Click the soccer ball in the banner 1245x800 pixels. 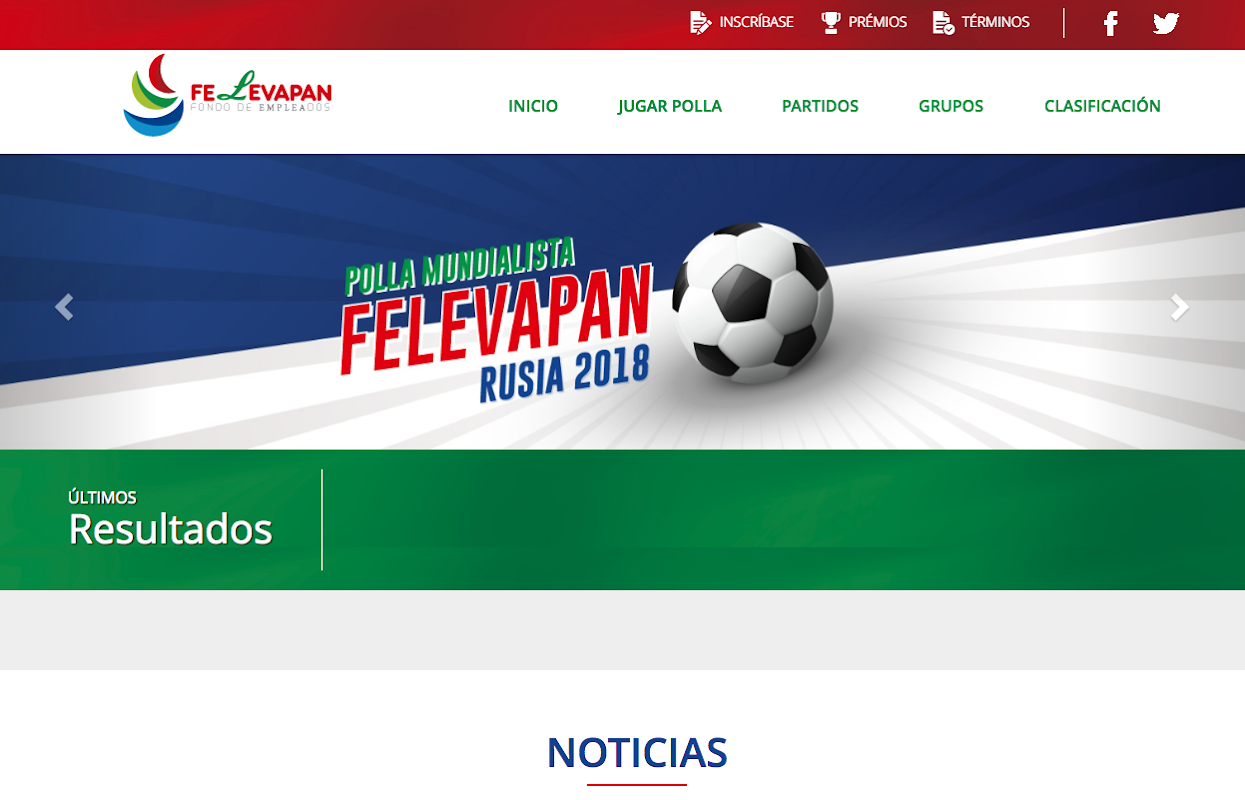752,301
